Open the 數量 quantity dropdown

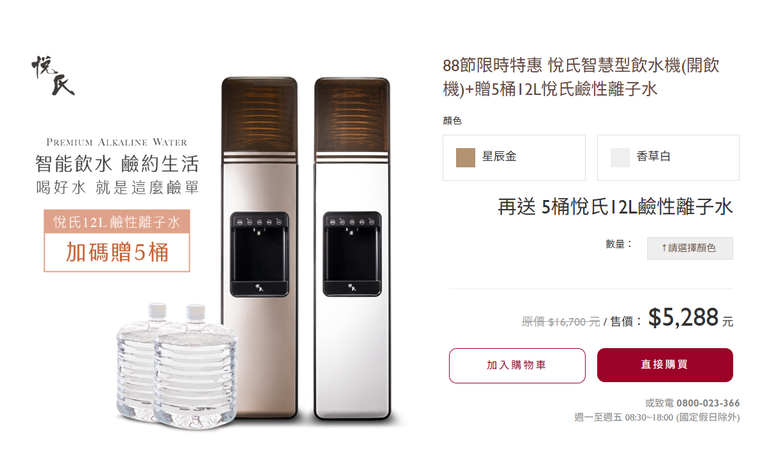click(x=689, y=248)
